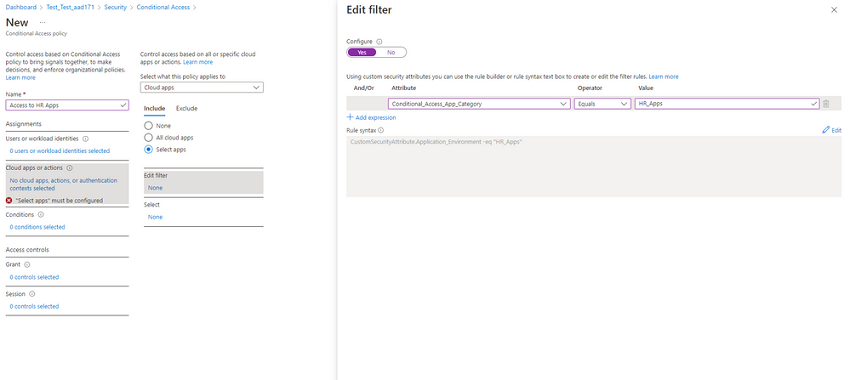Click the plus Add expression icon

point(350,117)
